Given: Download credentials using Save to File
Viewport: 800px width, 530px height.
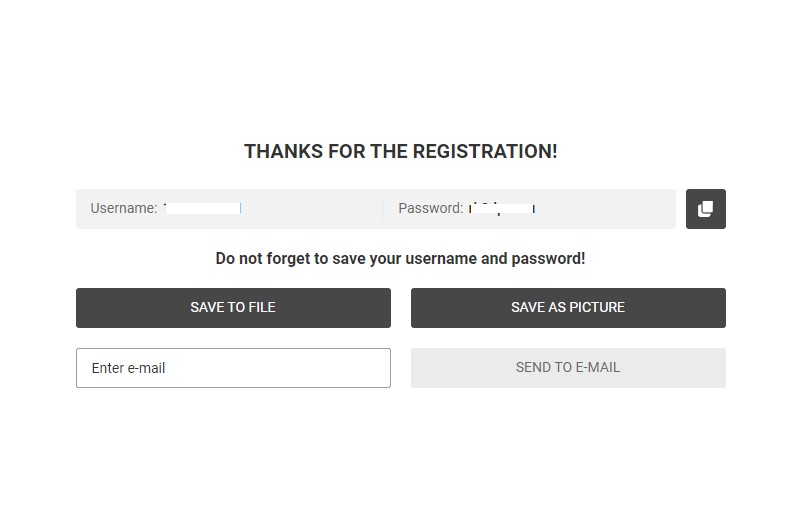Looking at the screenshot, I should [x=233, y=308].
